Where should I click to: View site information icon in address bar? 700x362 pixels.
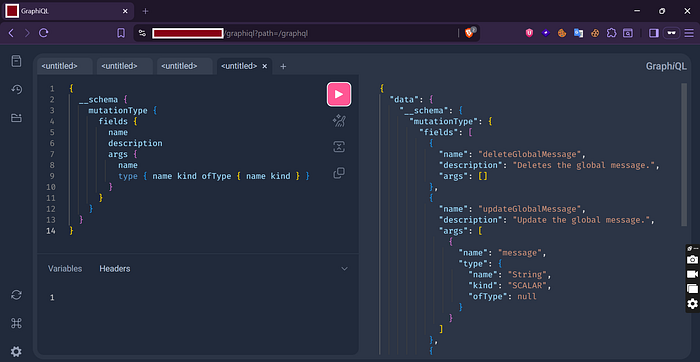[142, 33]
